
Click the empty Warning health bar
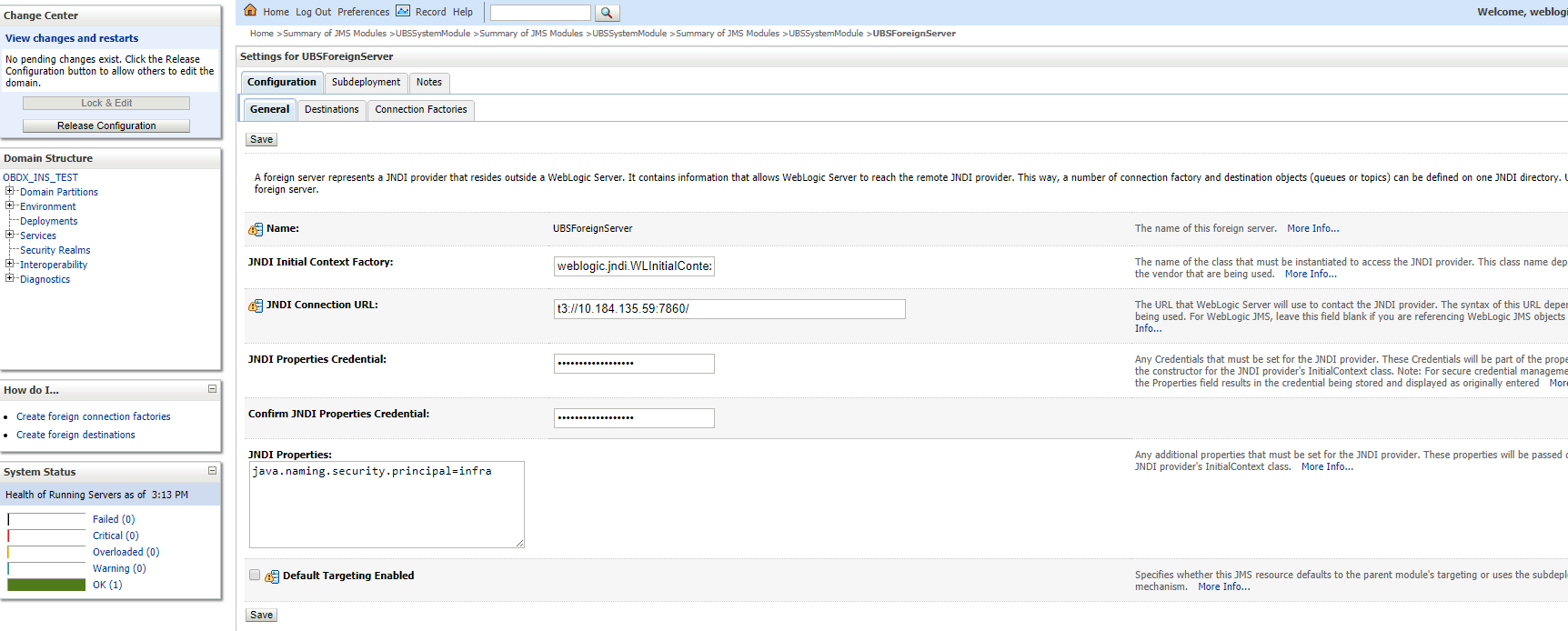[x=46, y=568]
